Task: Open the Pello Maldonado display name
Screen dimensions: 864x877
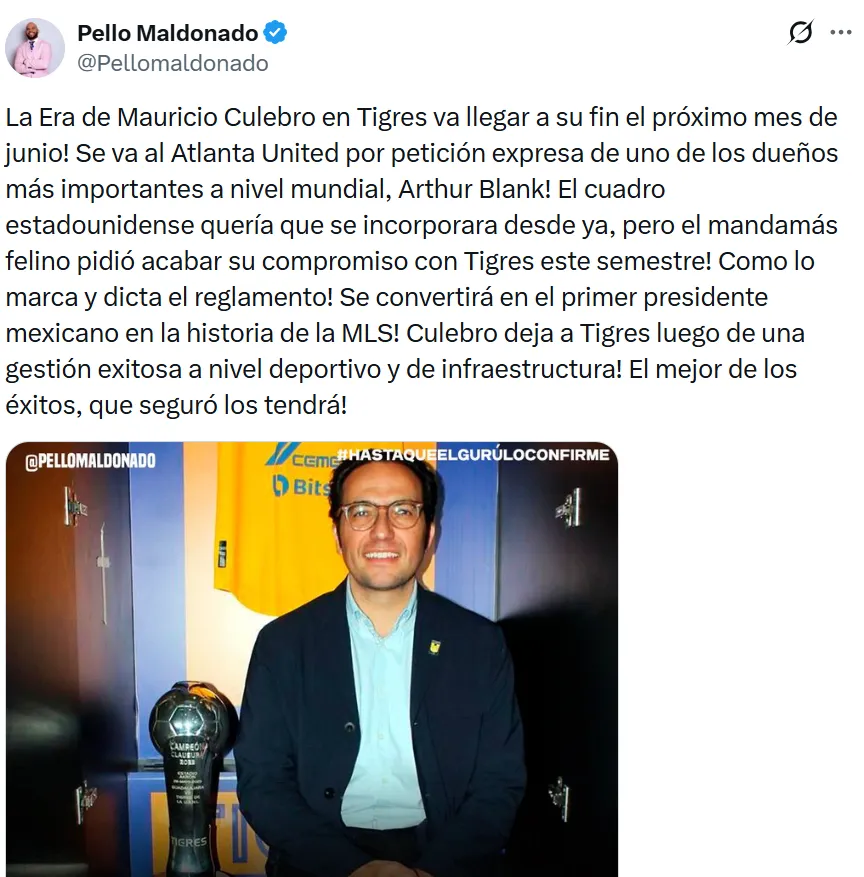Action: pyautogui.click(x=167, y=33)
